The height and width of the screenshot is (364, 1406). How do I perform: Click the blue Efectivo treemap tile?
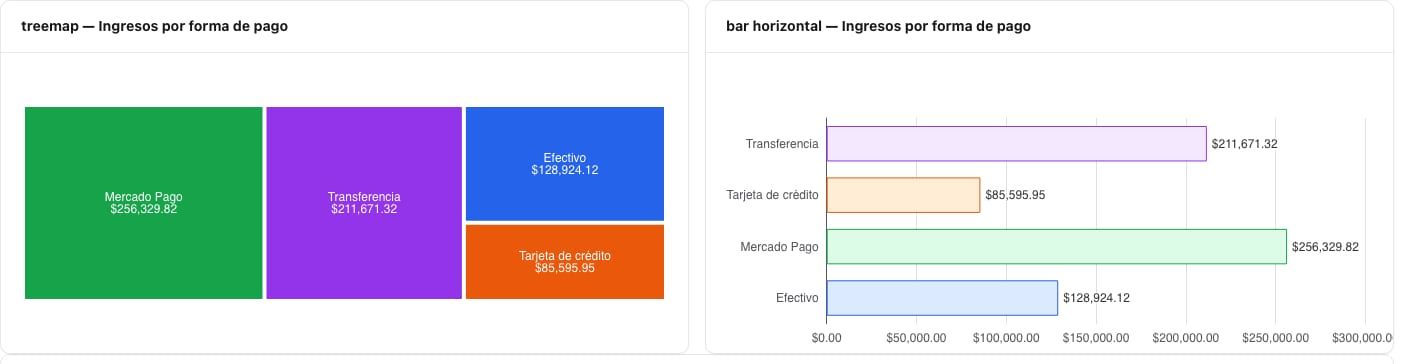[565, 164]
